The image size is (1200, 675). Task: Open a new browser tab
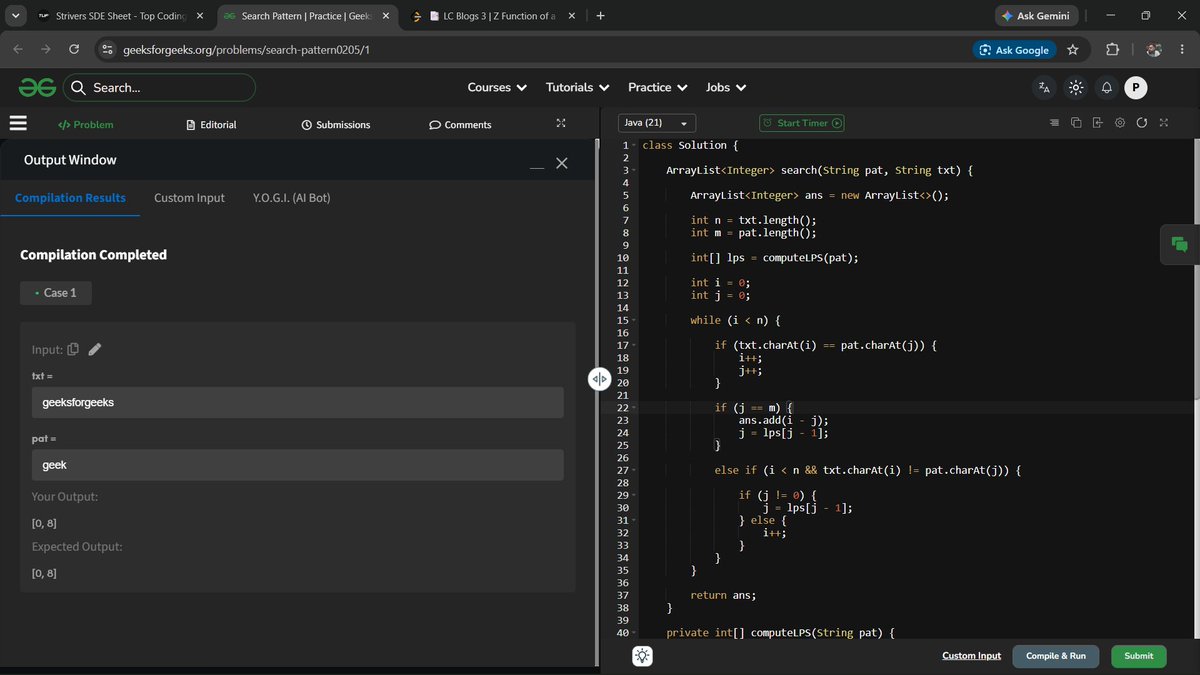tap(600, 16)
